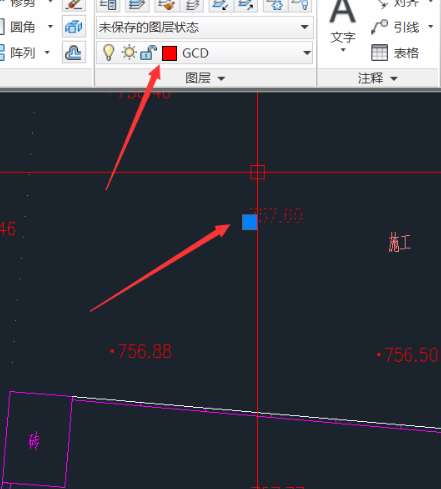The width and height of the screenshot is (441, 489).
Task: Open the 文字 dropdown arrow
Action: [343, 50]
